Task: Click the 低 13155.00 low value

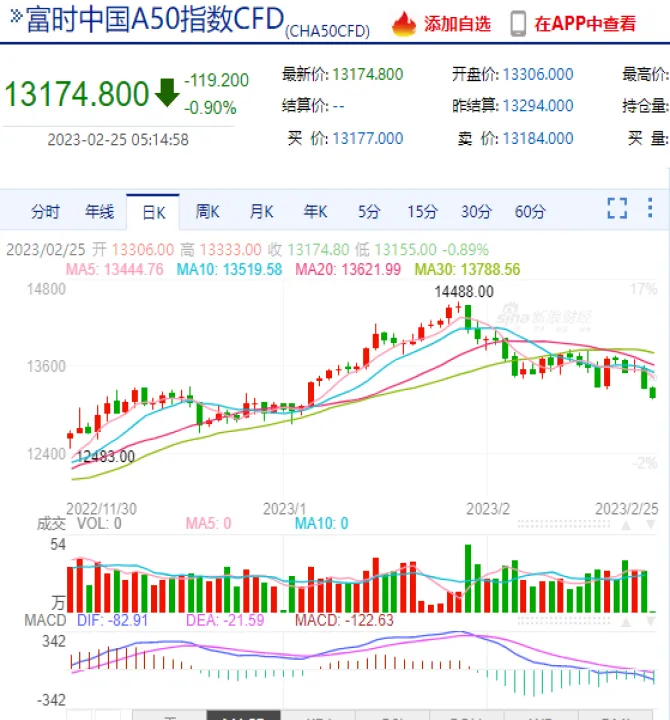Action: tap(395, 250)
